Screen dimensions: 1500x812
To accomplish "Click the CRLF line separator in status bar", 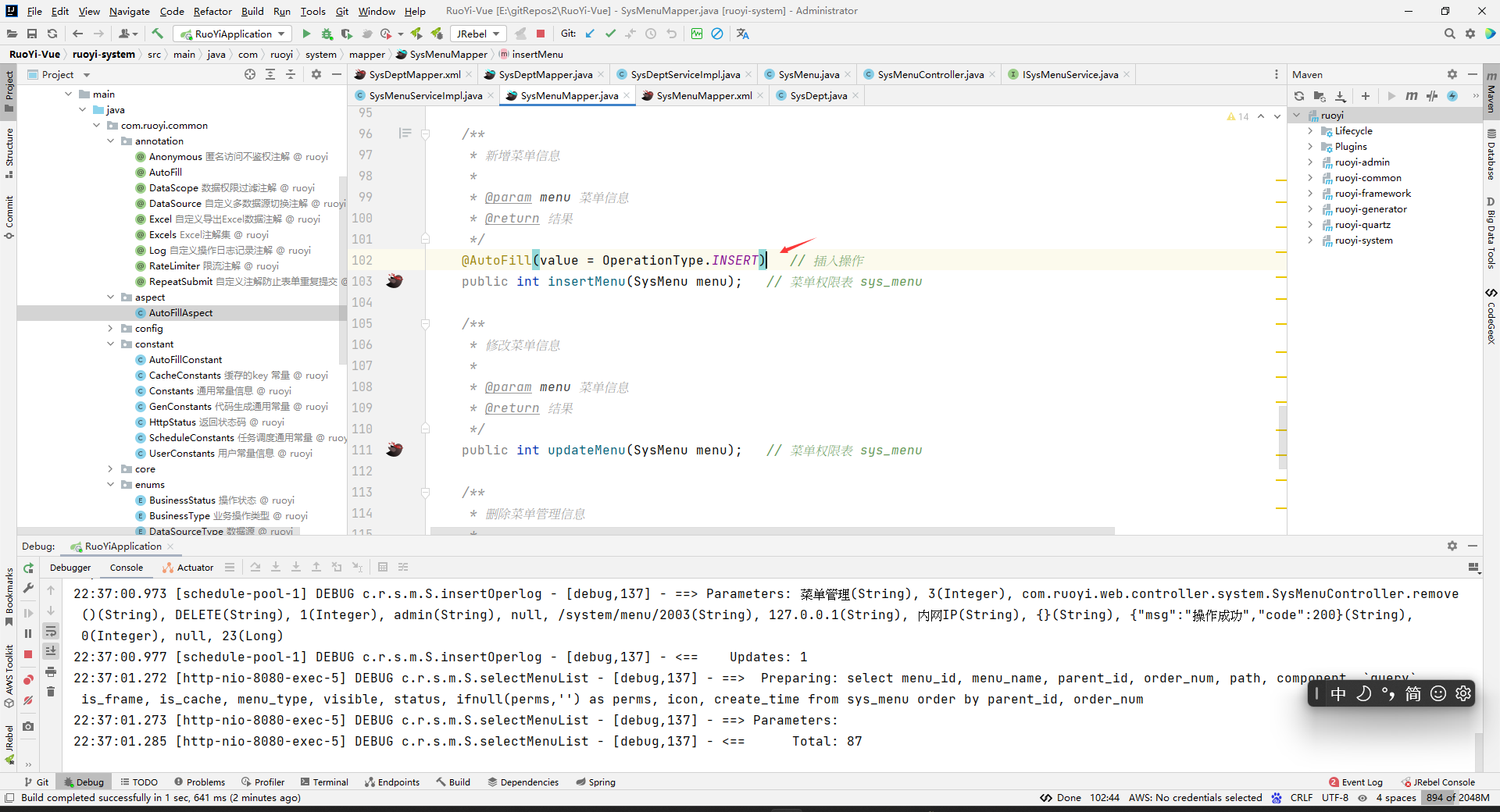I will (1302, 797).
